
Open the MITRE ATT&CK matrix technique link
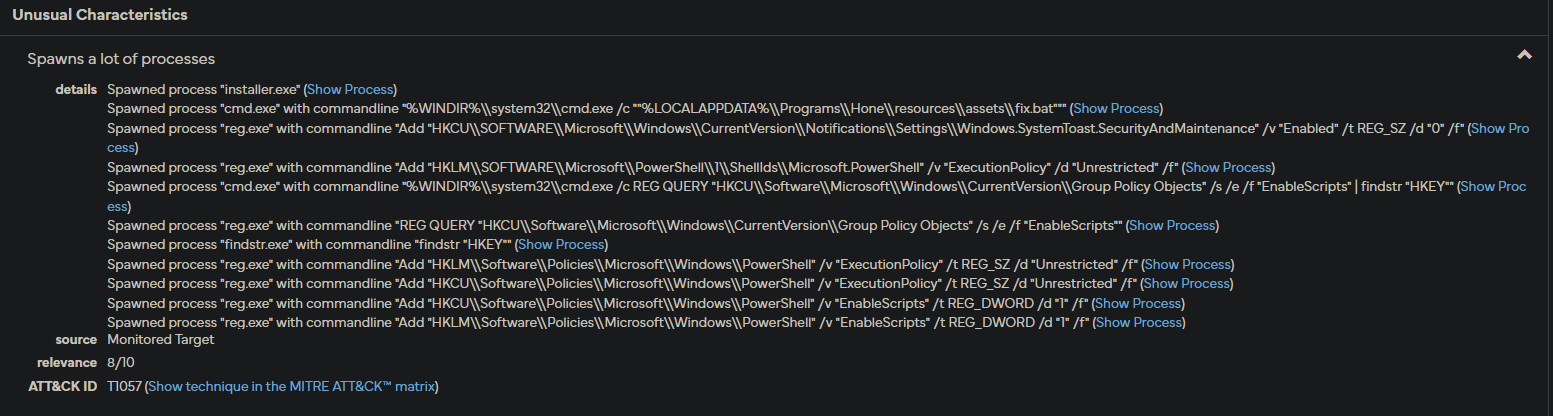[x=291, y=386]
